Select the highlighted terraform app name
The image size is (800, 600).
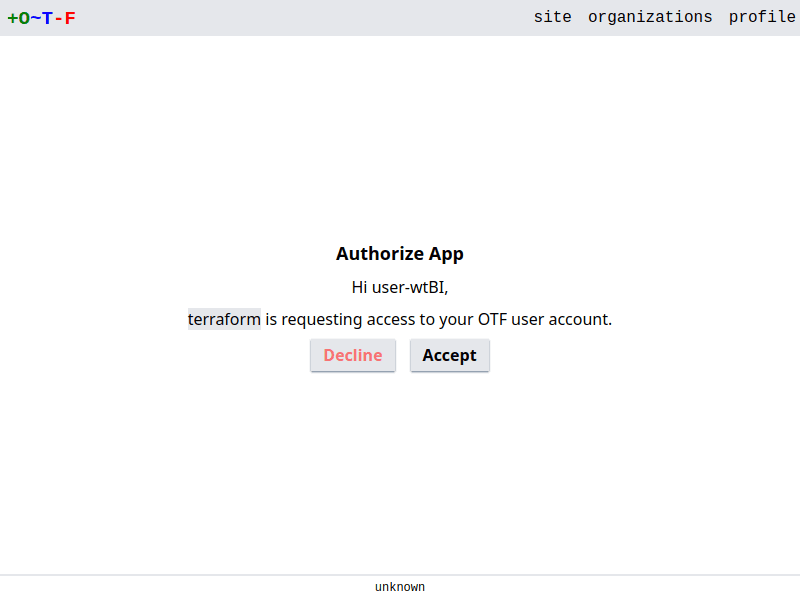(x=224, y=319)
